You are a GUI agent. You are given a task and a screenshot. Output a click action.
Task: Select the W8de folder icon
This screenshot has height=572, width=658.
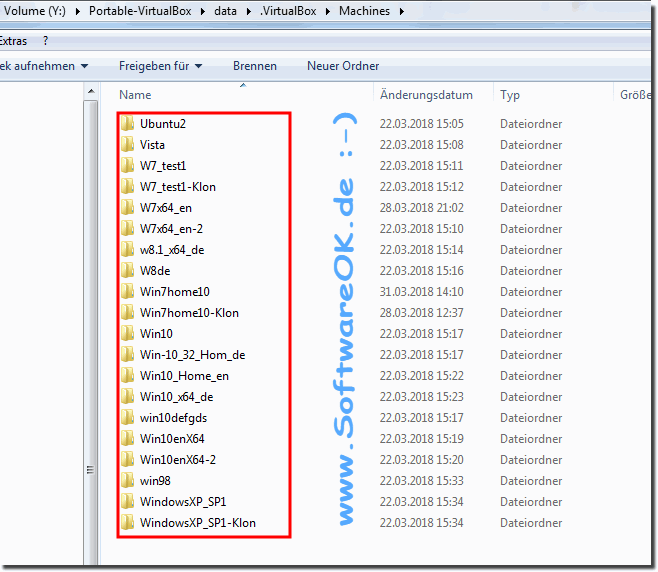click(128, 271)
